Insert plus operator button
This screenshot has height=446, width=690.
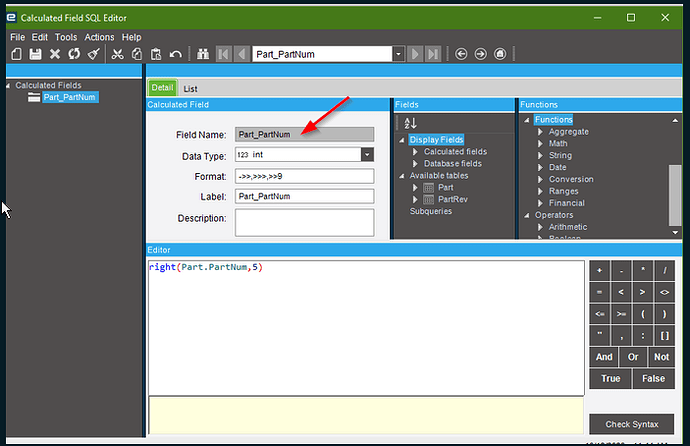coord(599,271)
